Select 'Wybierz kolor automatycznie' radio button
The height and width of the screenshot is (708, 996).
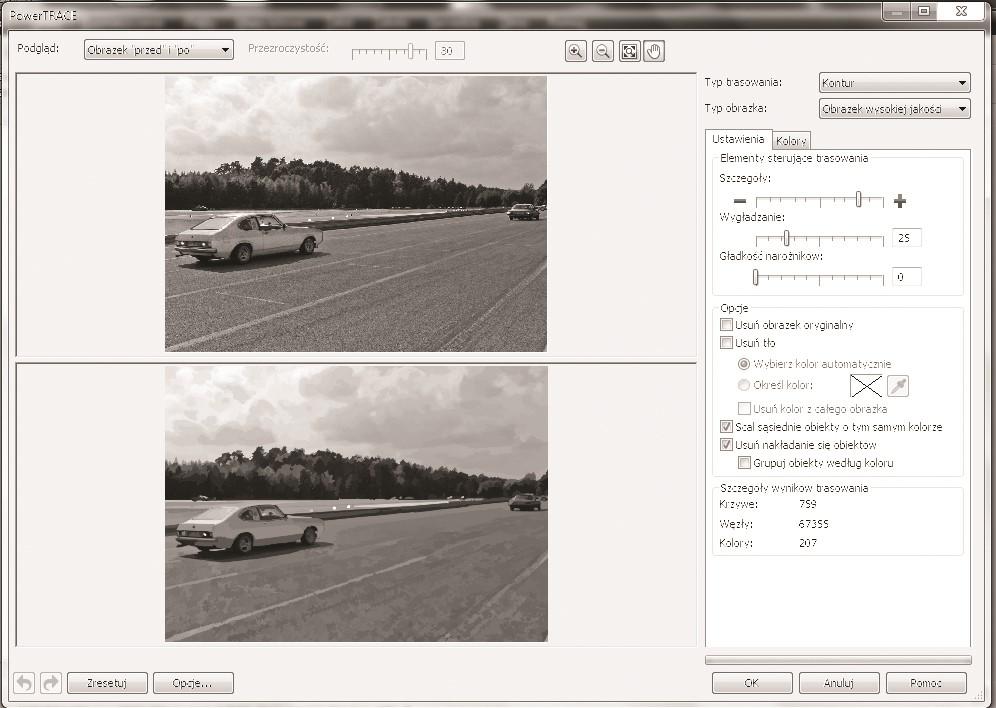pyautogui.click(x=744, y=364)
